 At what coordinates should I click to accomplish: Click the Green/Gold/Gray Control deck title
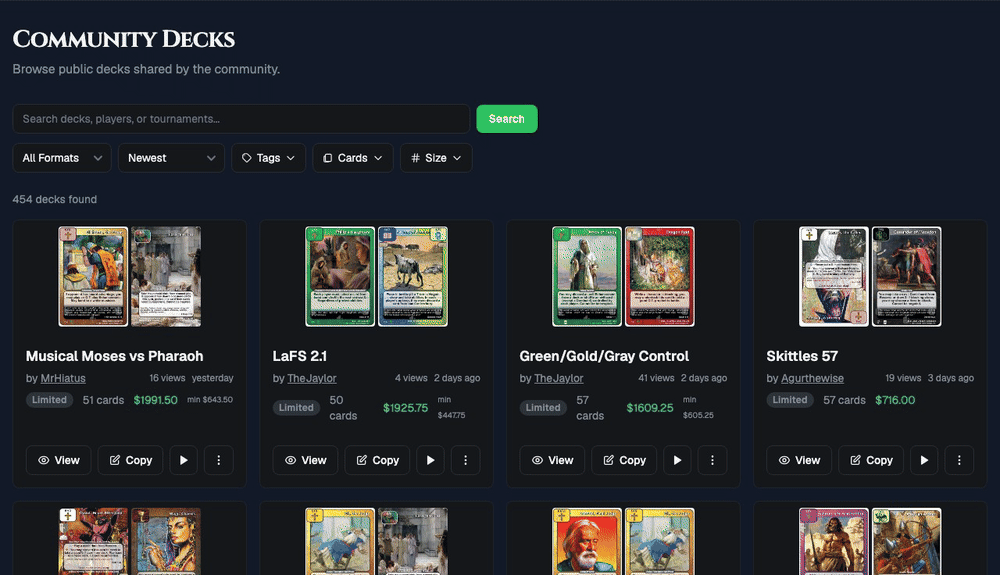click(604, 356)
